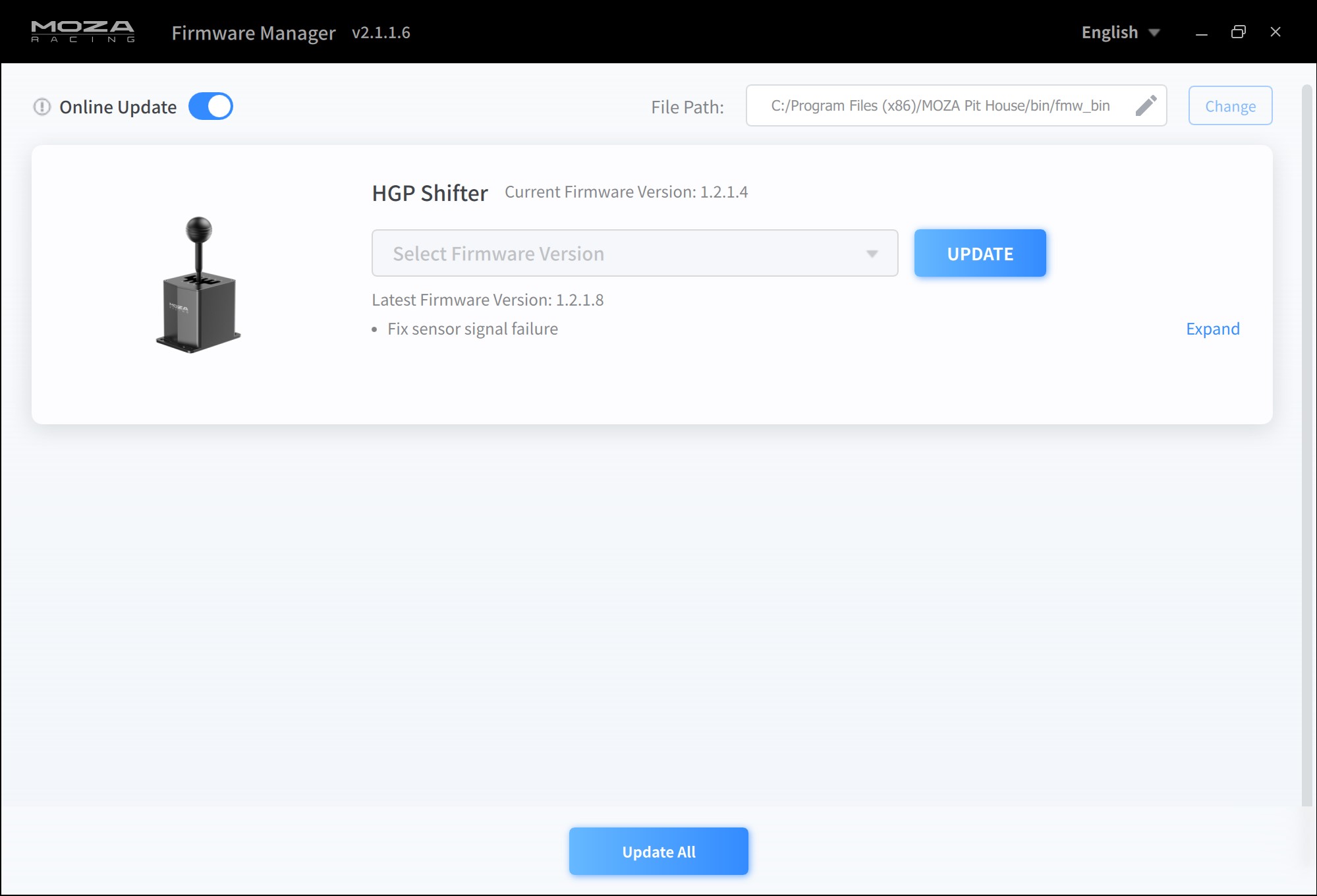
Task: Click the "Current Firmware Version: 1.2.1.4" text
Action: (x=627, y=192)
